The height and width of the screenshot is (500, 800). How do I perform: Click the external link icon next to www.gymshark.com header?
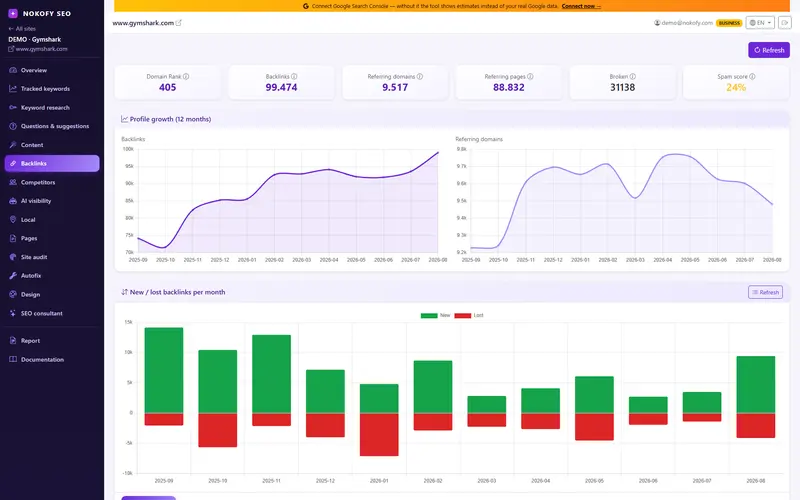[x=179, y=23]
